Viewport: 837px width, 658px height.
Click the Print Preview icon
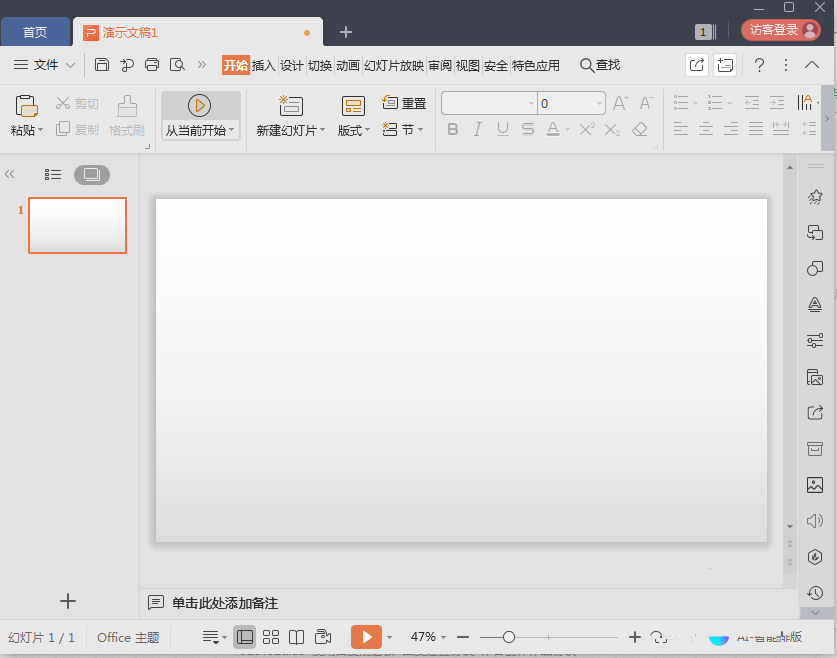click(178, 65)
